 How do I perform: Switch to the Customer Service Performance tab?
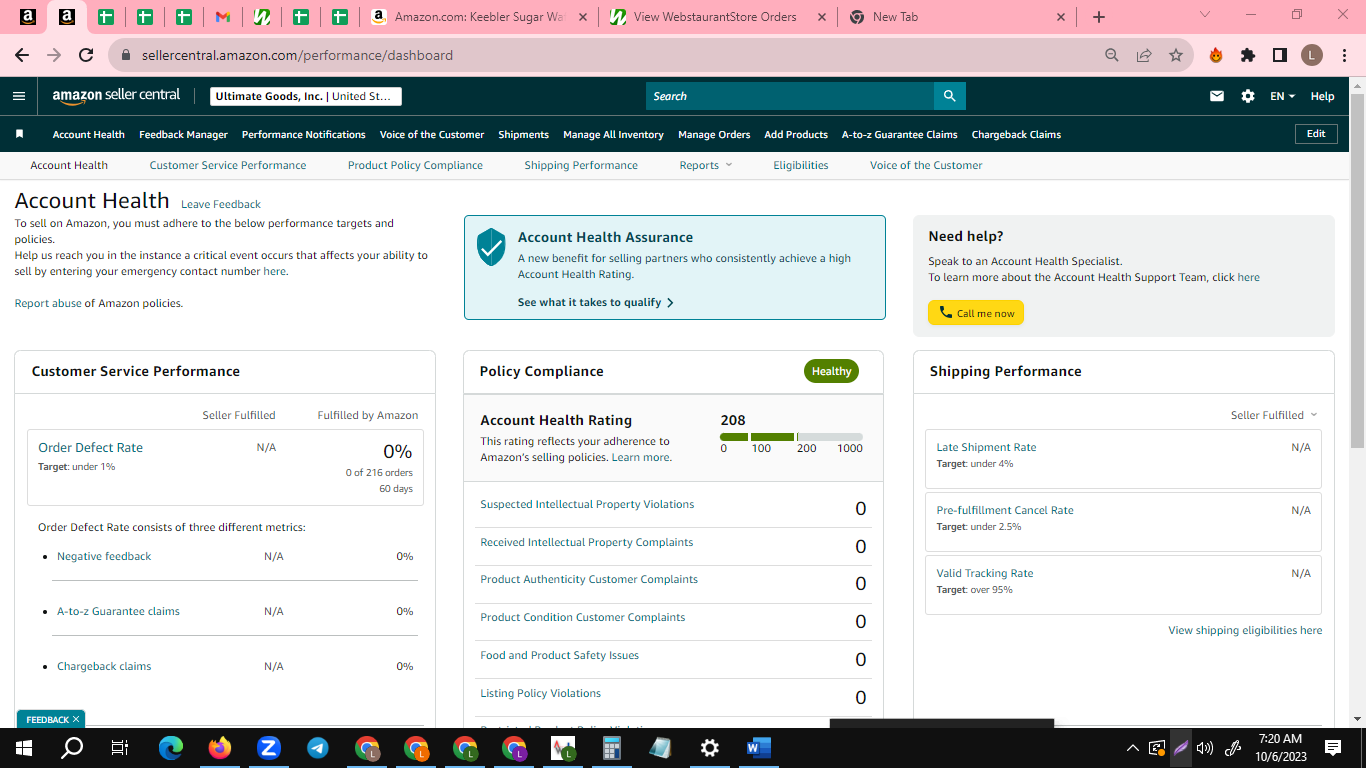tap(228, 165)
